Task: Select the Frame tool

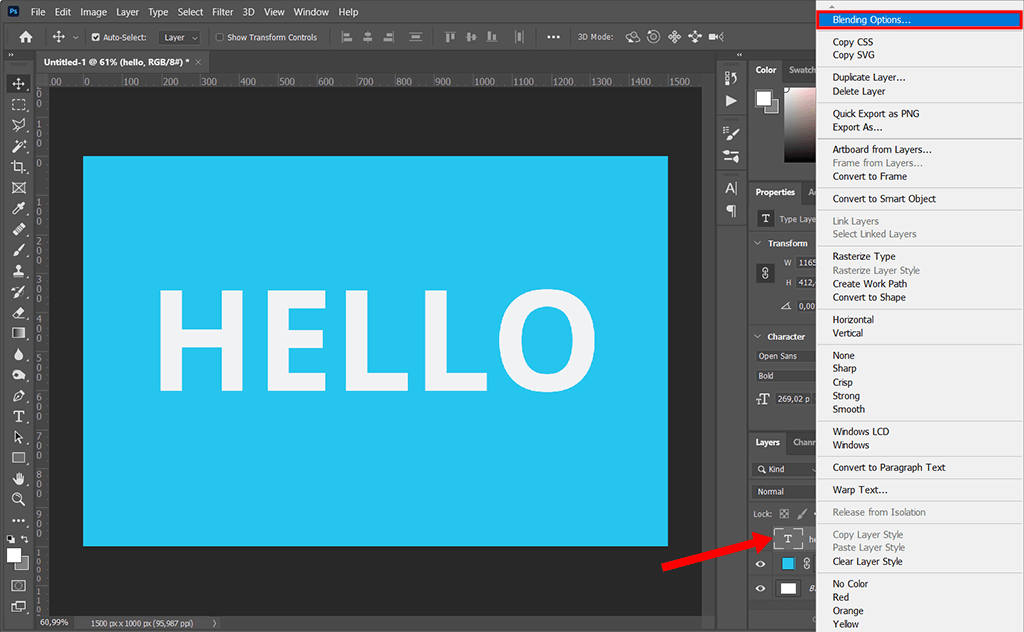Action: 18,188
